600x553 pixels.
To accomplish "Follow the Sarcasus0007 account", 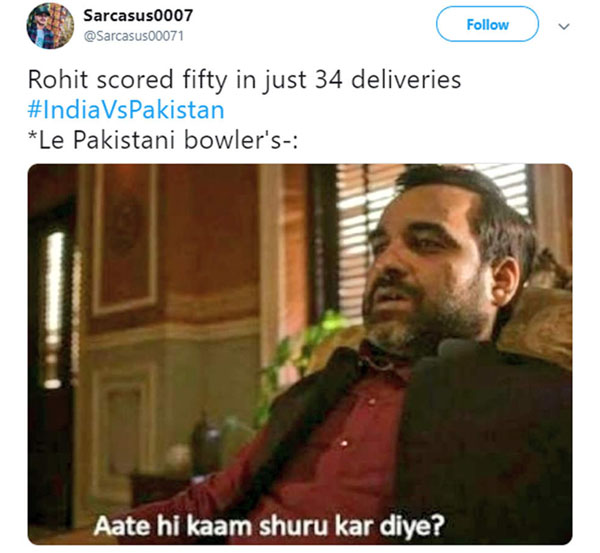I will pos(487,24).
